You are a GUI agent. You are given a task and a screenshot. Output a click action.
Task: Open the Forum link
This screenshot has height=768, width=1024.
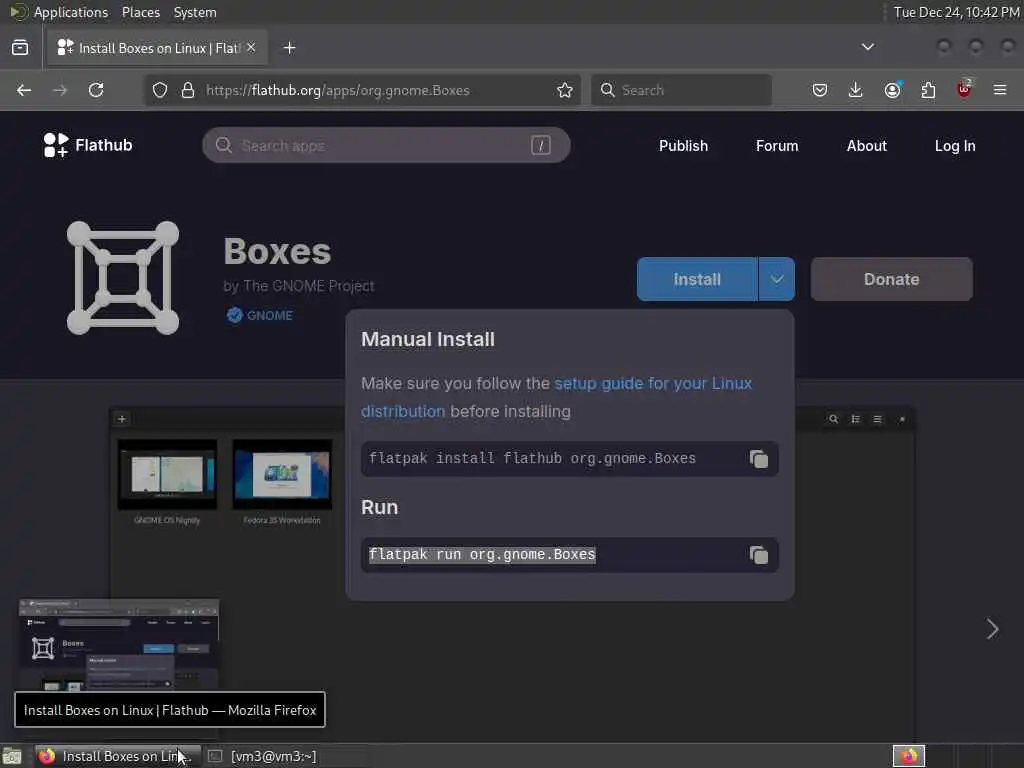tap(777, 146)
